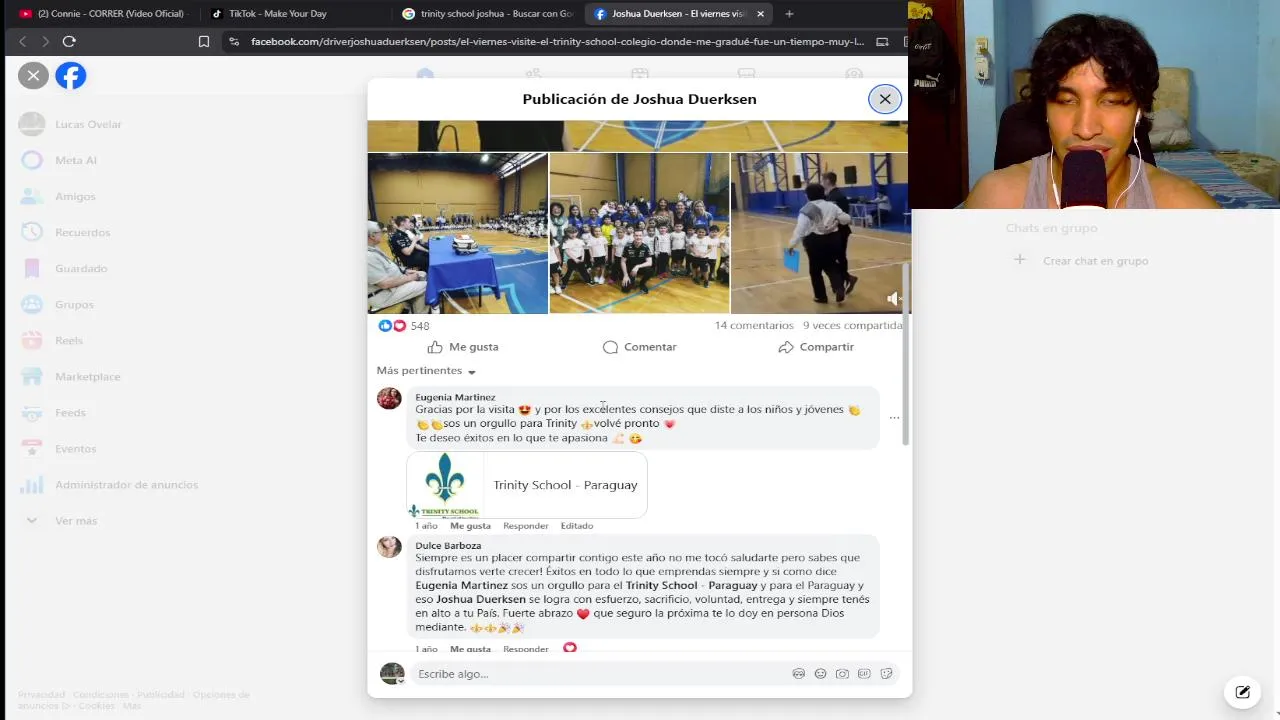Click Me gusta button on the post
The width and height of the screenshot is (1280, 720).
[463, 347]
